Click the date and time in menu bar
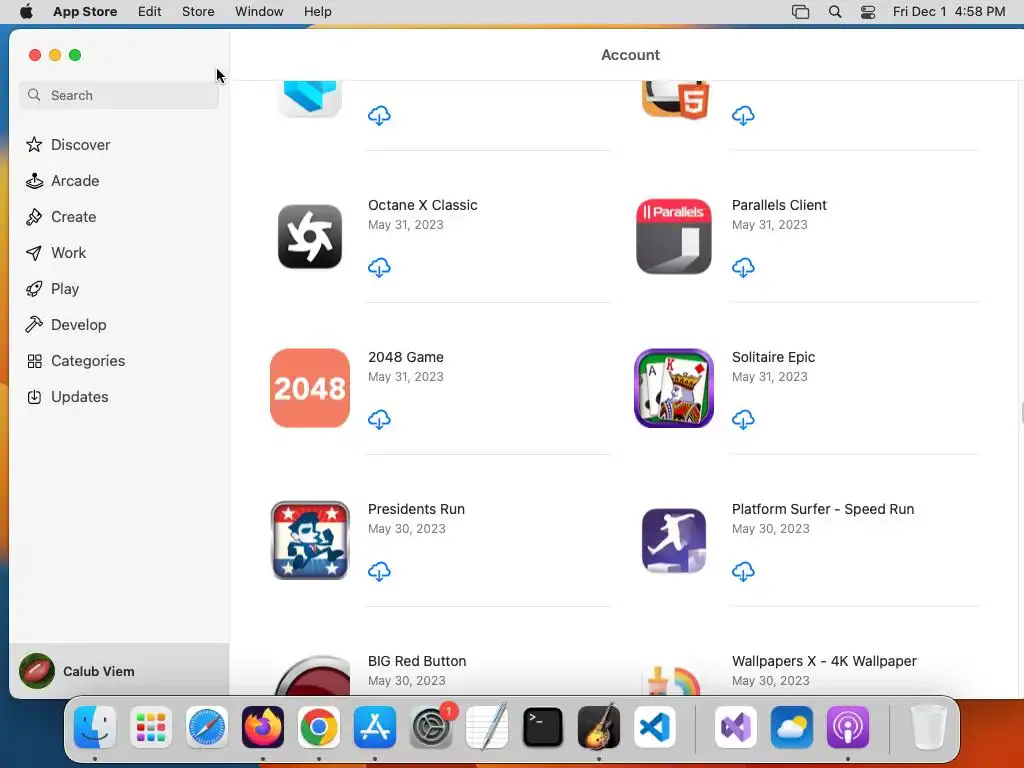The image size is (1024, 768). coord(948,12)
